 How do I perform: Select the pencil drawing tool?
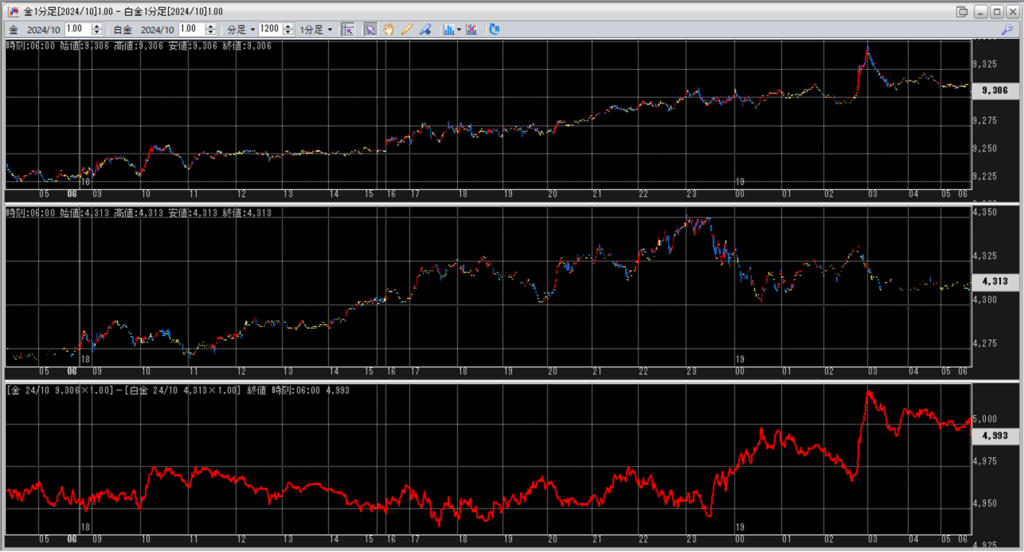406,29
